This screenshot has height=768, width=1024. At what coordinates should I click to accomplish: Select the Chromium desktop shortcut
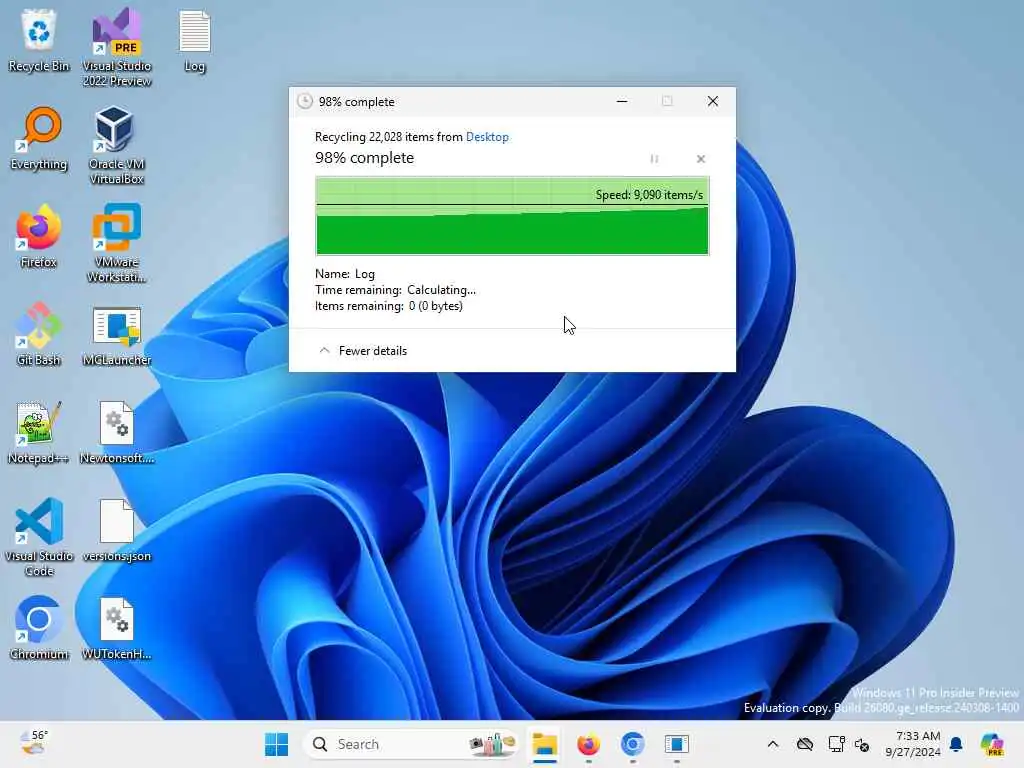pyautogui.click(x=39, y=628)
